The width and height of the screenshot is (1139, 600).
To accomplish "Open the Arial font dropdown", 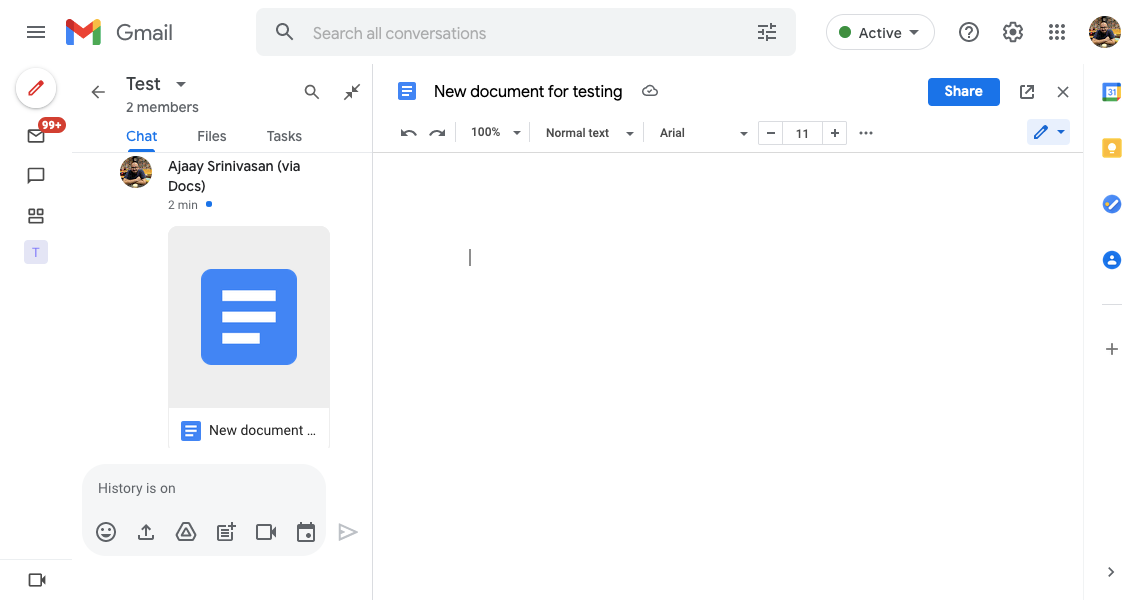I will point(703,133).
